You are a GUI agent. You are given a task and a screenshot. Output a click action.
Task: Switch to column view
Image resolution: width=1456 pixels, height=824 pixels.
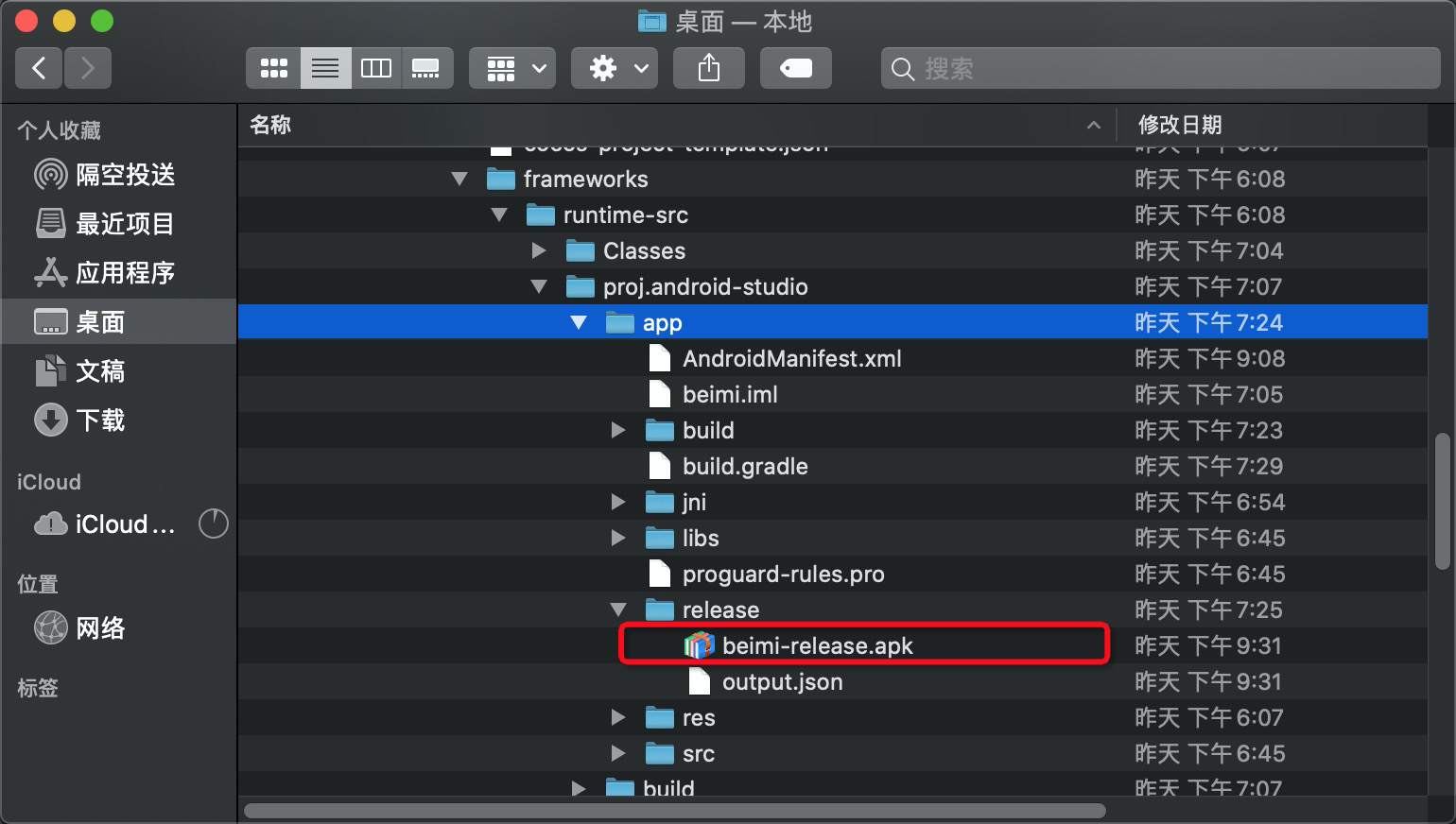376,67
